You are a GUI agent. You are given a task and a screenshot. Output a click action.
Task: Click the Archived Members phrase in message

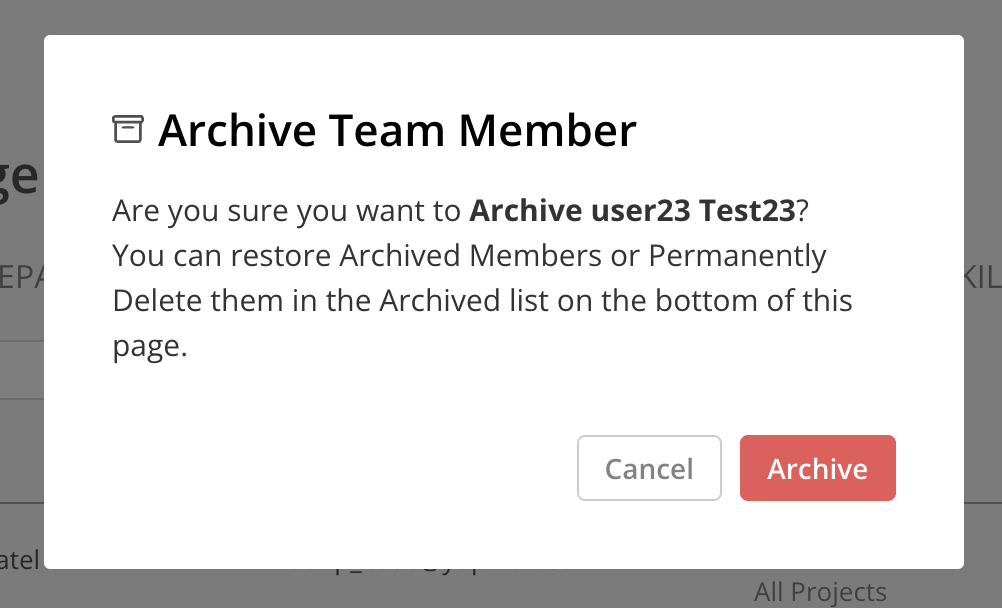pyautogui.click(x=470, y=256)
